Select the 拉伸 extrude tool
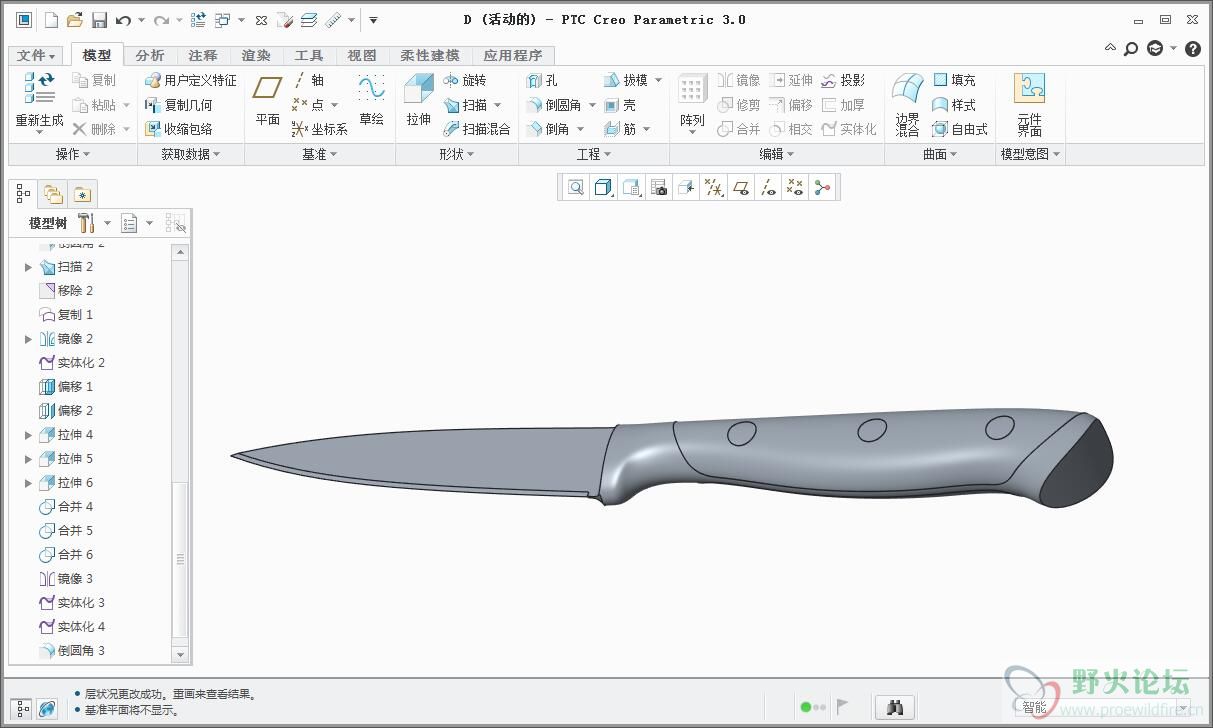This screenshot has height=728, width=1213. 418,99
